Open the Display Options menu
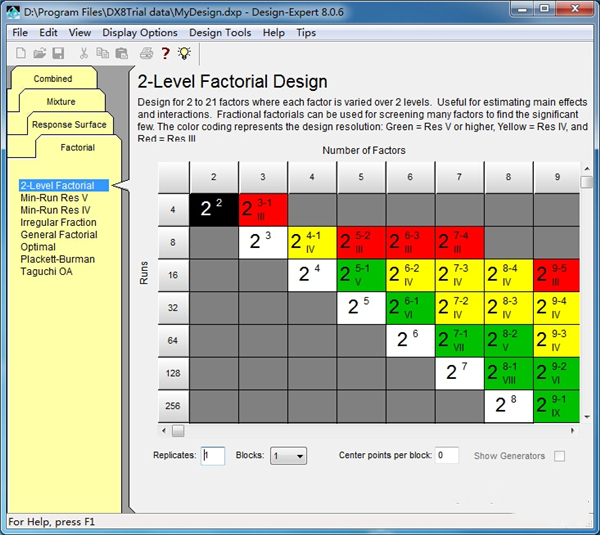Viewport: 600px width, 535px height. pyautogui.click(x=139, y=32)
